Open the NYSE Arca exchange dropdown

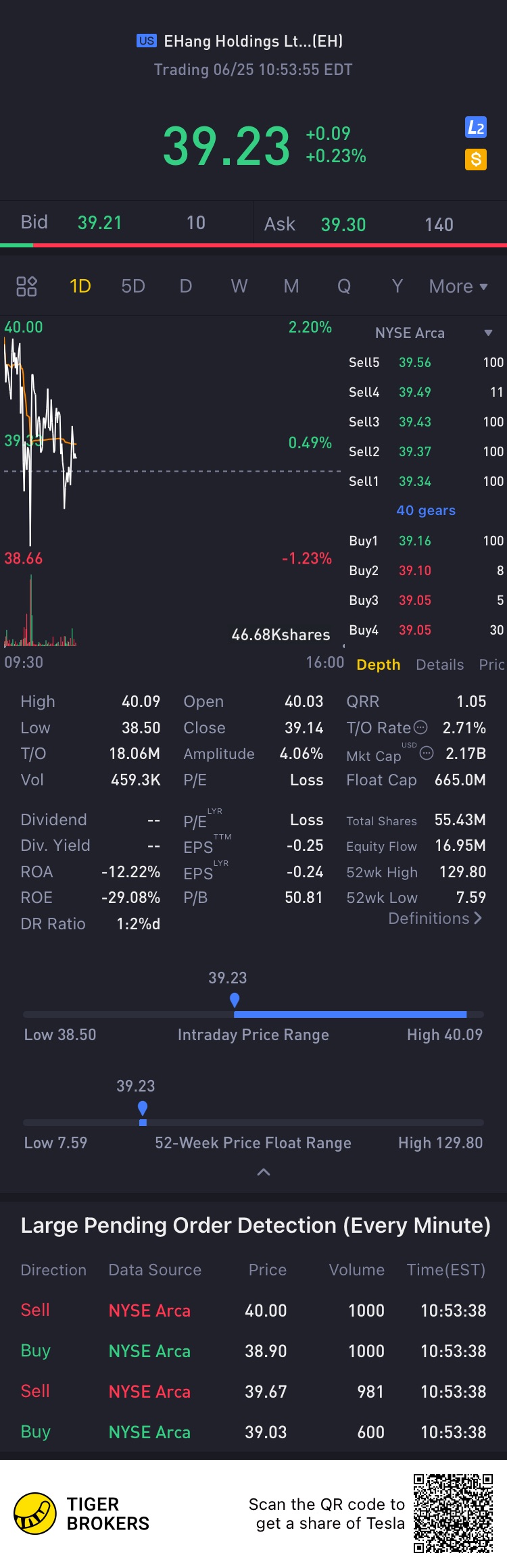coord(433,333)
